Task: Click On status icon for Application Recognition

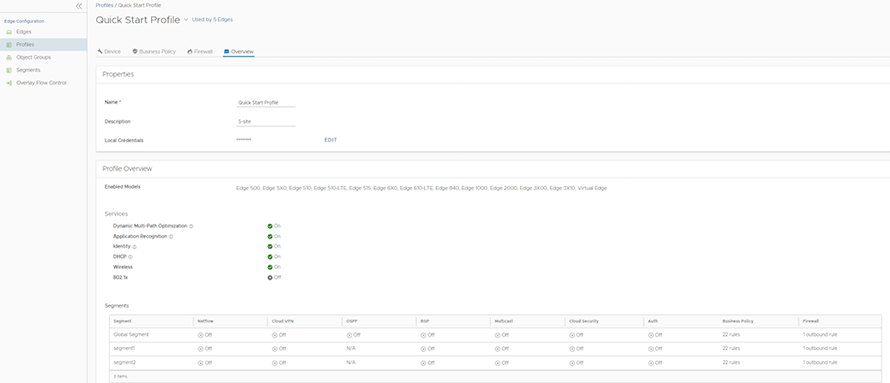Action: (x=270, y=236)
